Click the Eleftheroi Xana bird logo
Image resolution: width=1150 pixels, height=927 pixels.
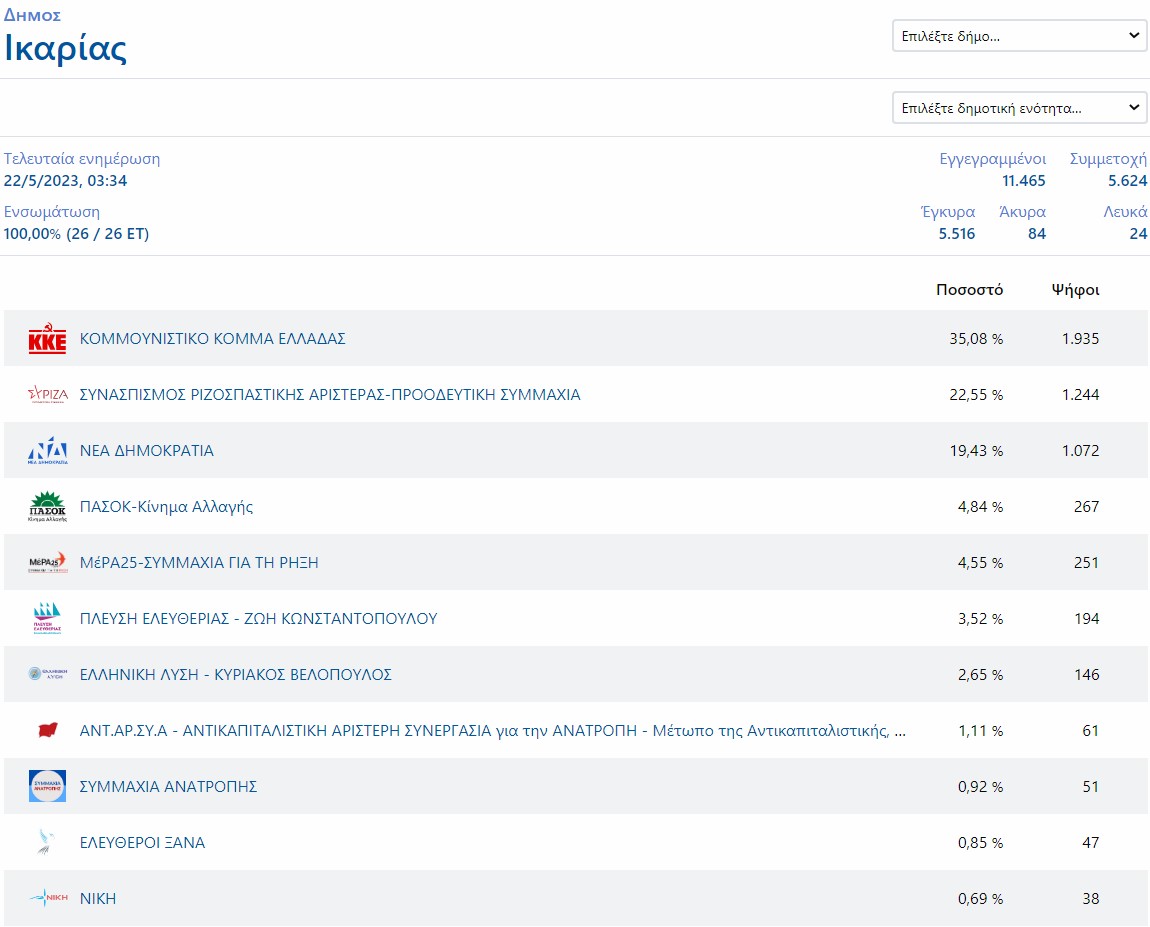coord(46,842)
